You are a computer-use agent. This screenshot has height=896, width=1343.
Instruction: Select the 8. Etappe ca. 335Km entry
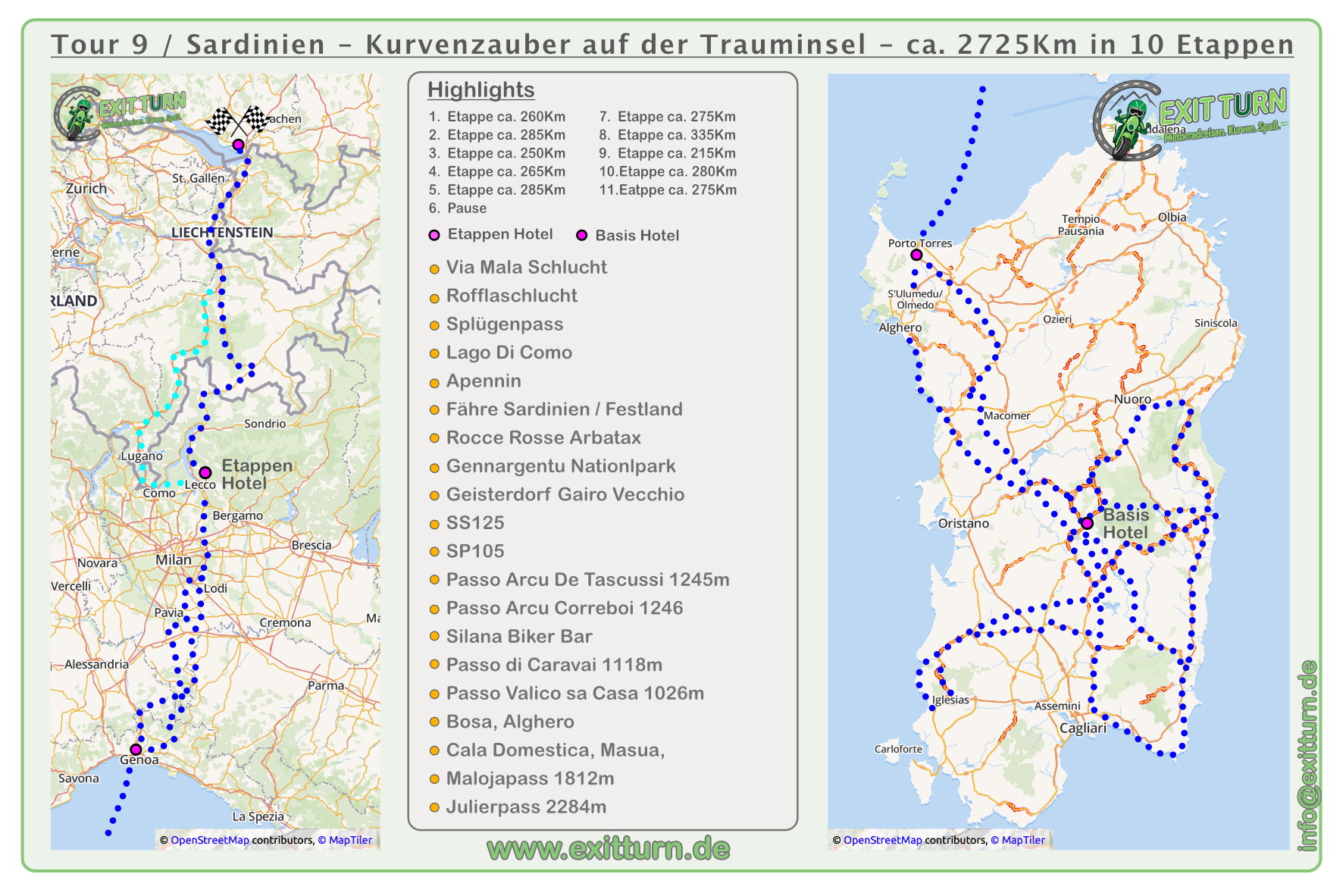(x=667, y=135)
